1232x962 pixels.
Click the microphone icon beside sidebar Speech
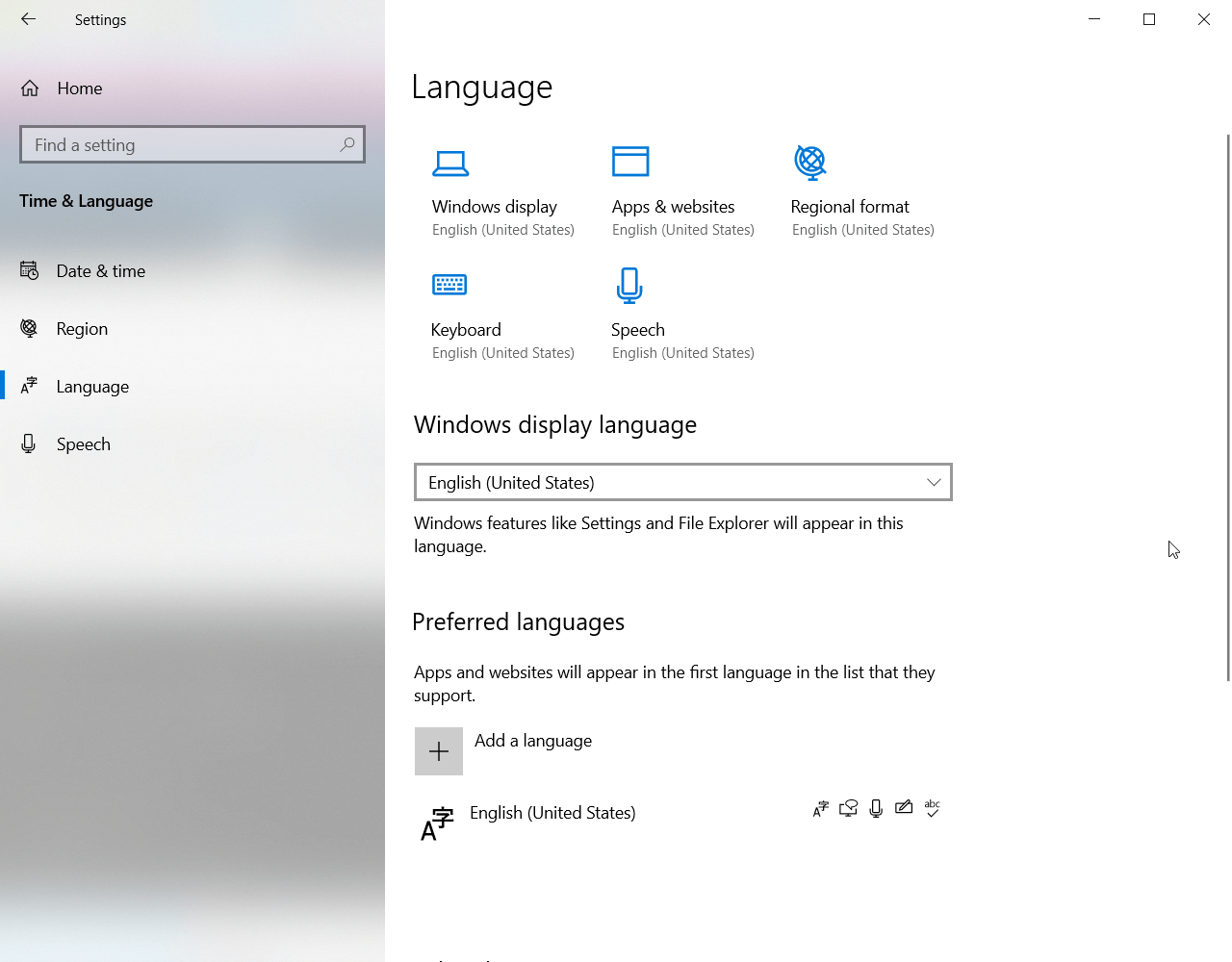29,443
